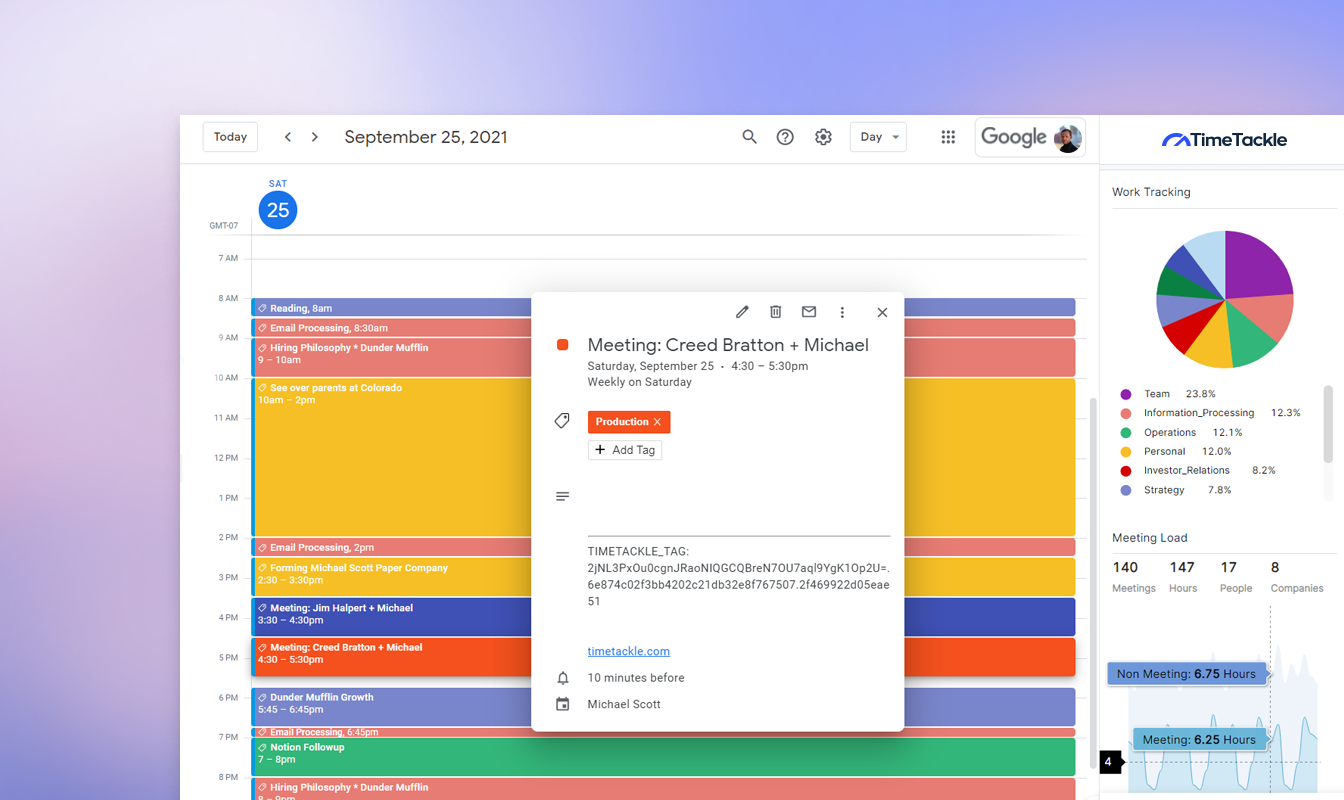Click Investor_Relations legend entry

click(x=1198, y=470)
